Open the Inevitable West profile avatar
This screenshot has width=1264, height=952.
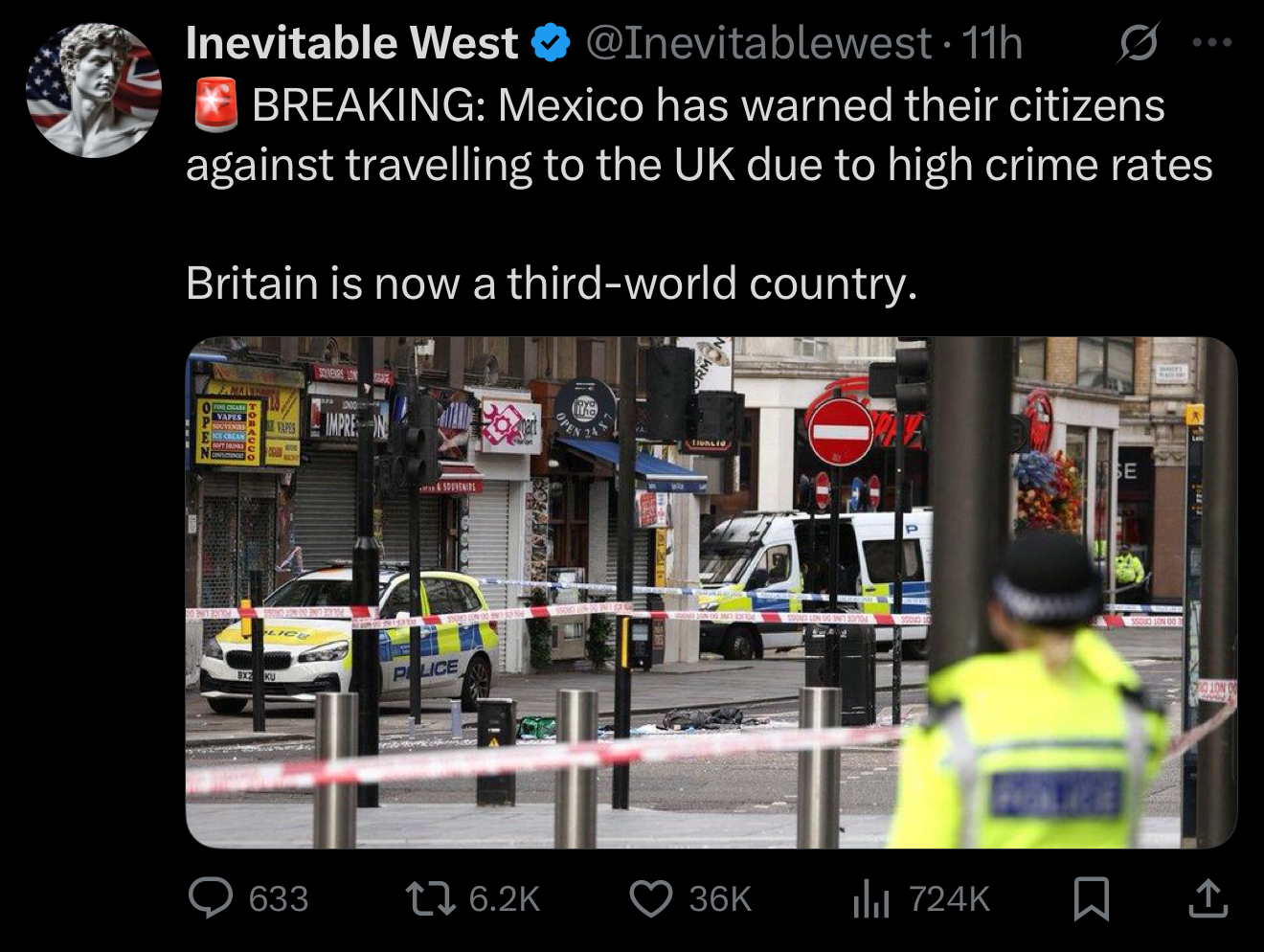click(x=93, y=90)
